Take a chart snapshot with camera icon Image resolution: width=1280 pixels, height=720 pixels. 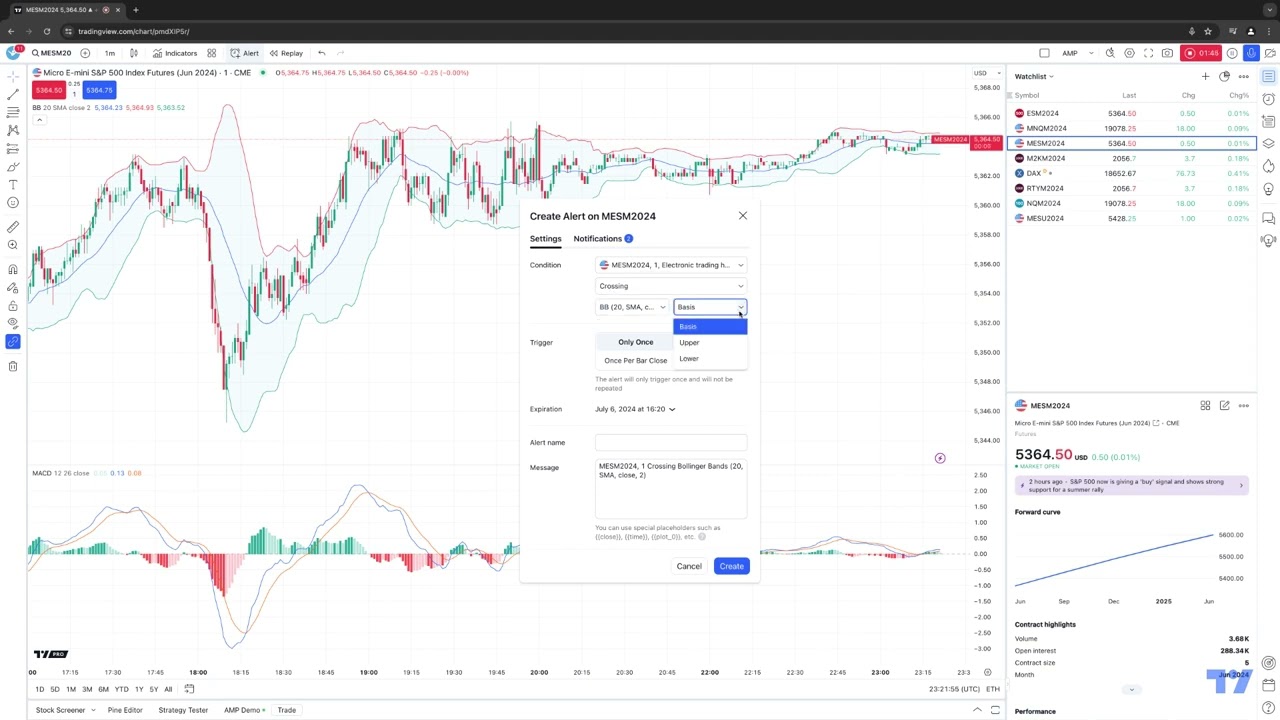tap(1167, 53)
